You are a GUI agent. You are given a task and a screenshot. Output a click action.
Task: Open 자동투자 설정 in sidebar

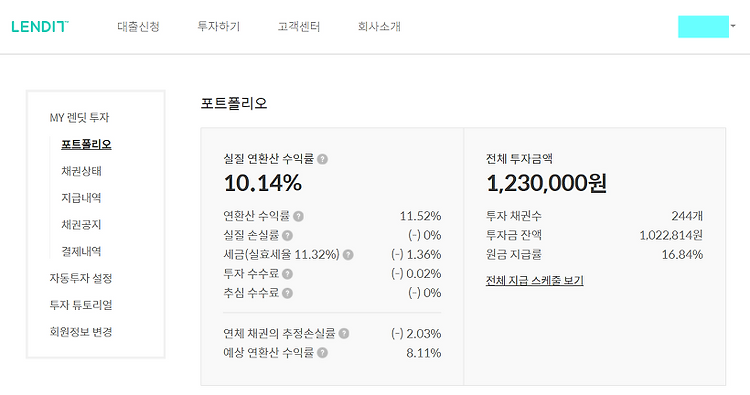pyautogui.click(x=81, y=278)
